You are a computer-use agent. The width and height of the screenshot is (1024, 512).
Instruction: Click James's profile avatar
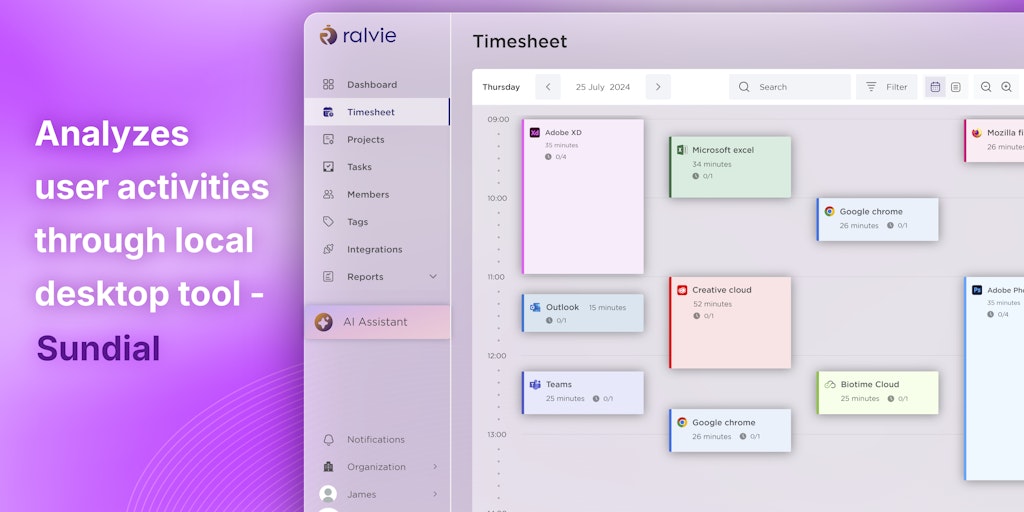click(x=328, y=494)
